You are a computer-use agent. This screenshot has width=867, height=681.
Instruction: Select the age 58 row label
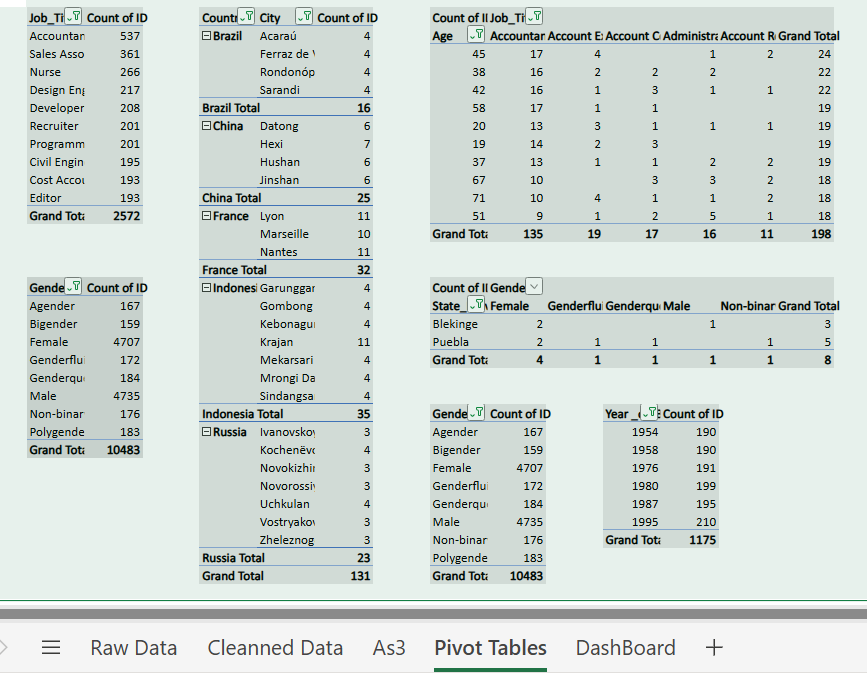coord(459,108)
